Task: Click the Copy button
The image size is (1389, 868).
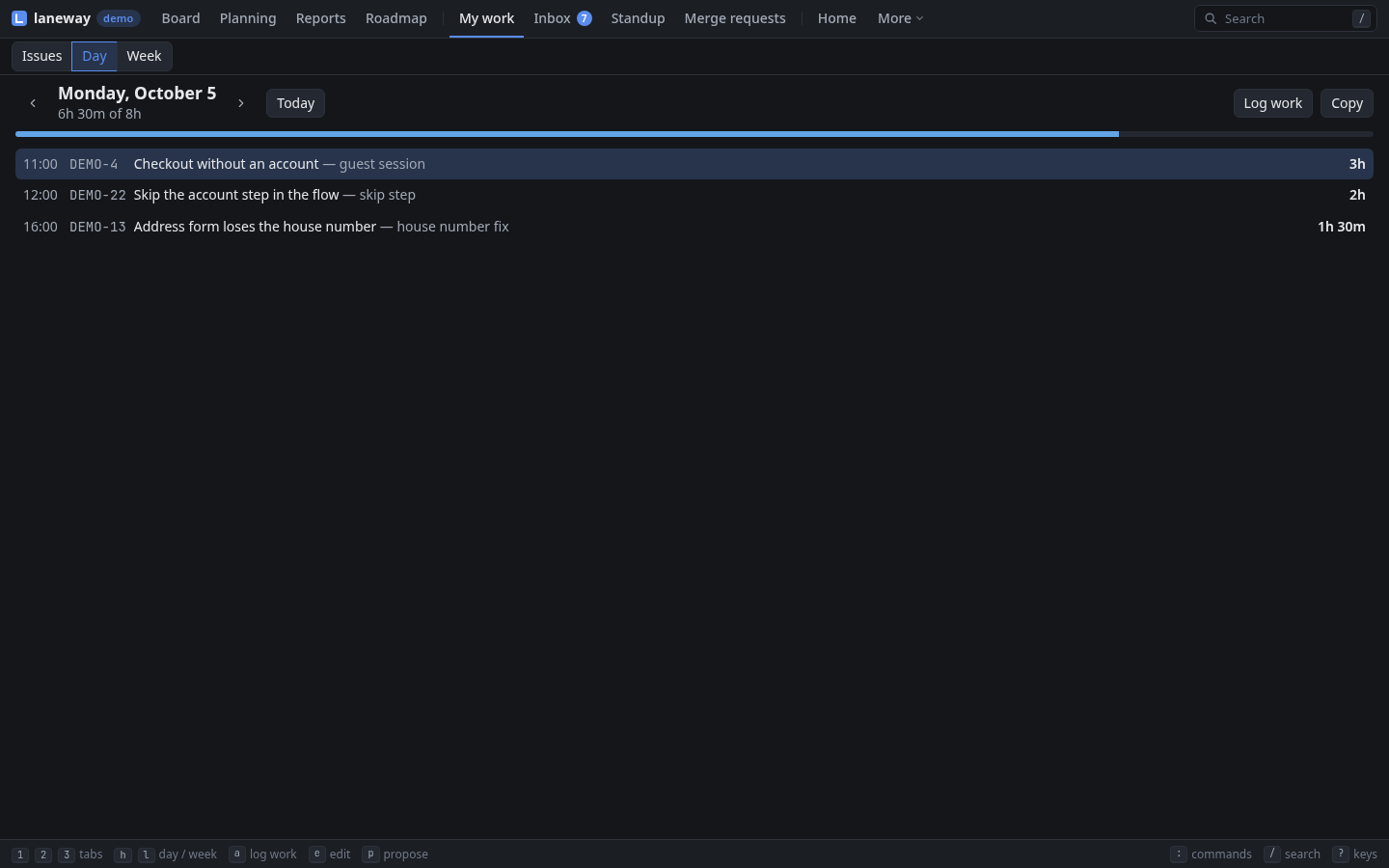Action: (x=1347, y=103)
